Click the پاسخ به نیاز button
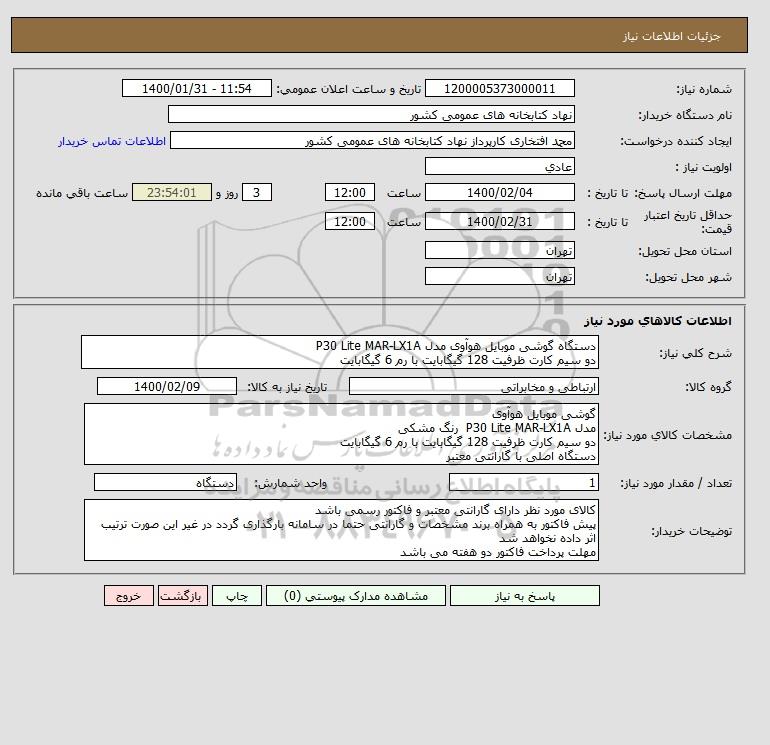The width and height of the screenshot is (770, 745). point(524,596)
